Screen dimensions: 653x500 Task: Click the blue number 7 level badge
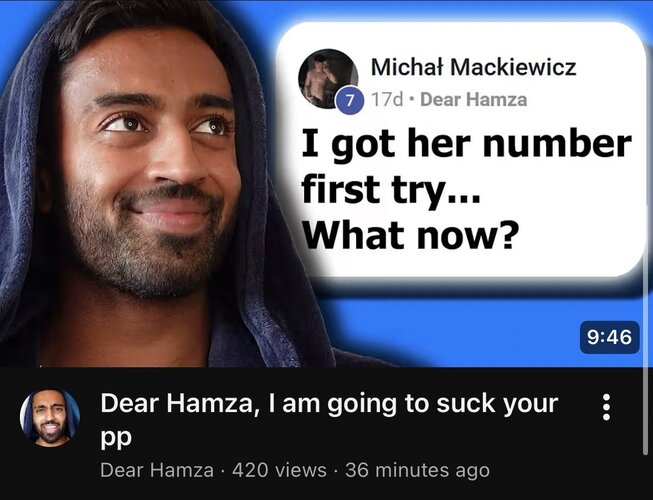(350, 100)
